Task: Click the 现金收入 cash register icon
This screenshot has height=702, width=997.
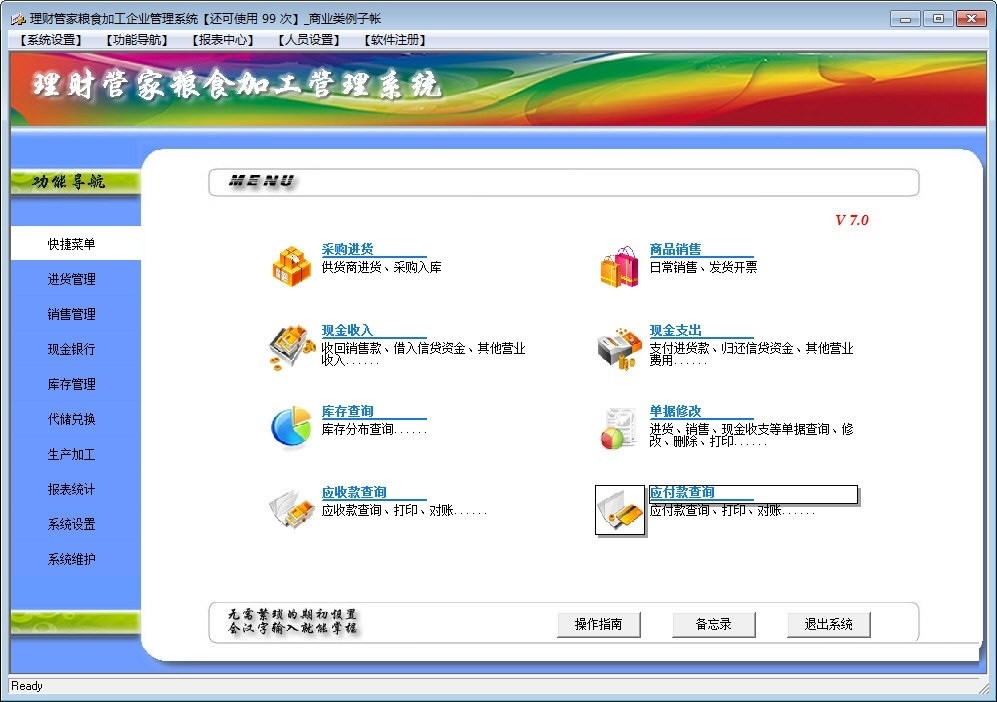Action: [292, 348]
